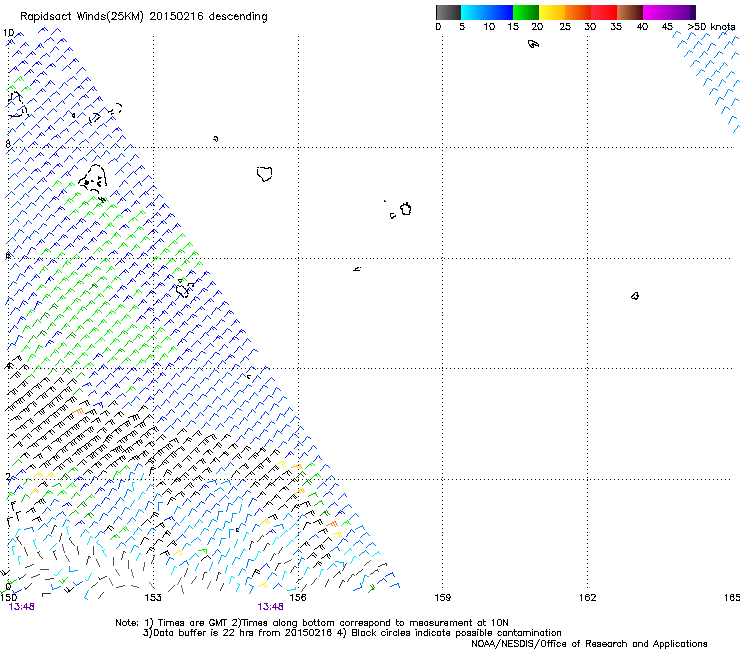Click the note line 'Times are GMT'
The image size is (740, 650).
pyautogui.click(x=192, y=623)
